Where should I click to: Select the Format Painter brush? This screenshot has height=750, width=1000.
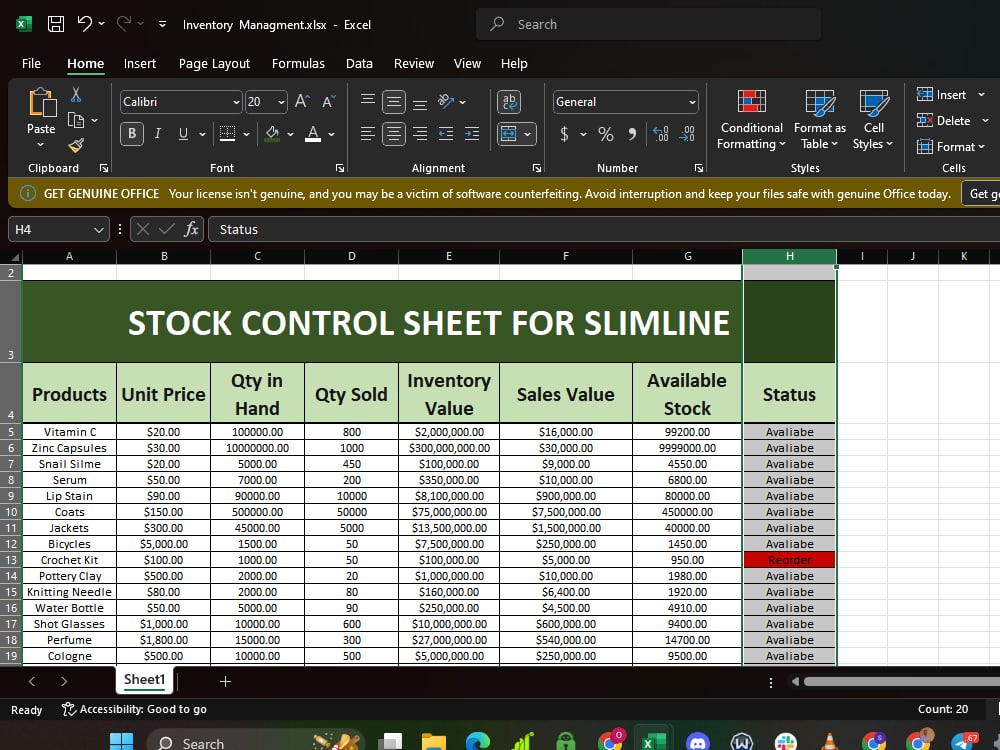pyautogui.click(x=76, y=145)
